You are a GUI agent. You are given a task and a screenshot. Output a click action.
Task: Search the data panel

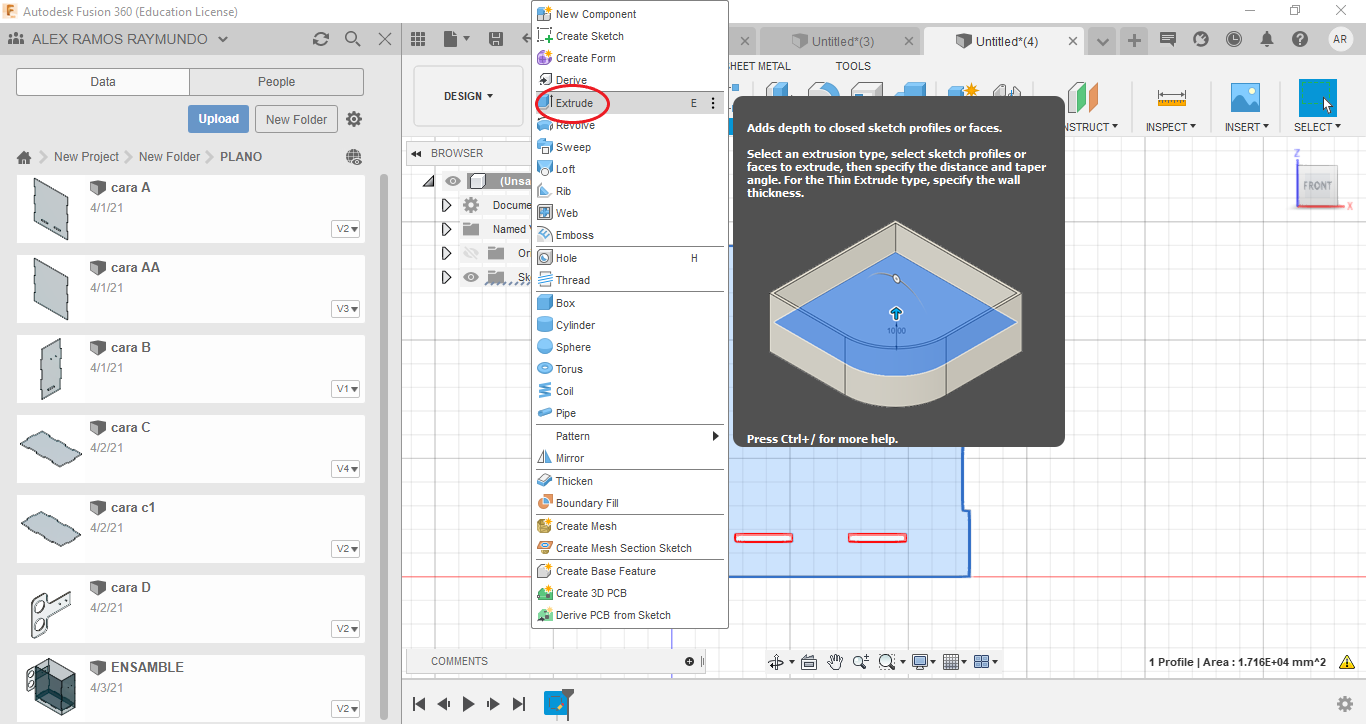tap(352, 39)
